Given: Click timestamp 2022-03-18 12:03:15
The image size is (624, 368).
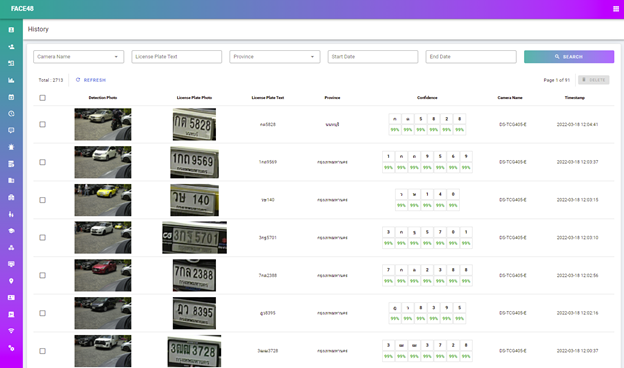Looking at the screenshot, I should coord(577,200).
